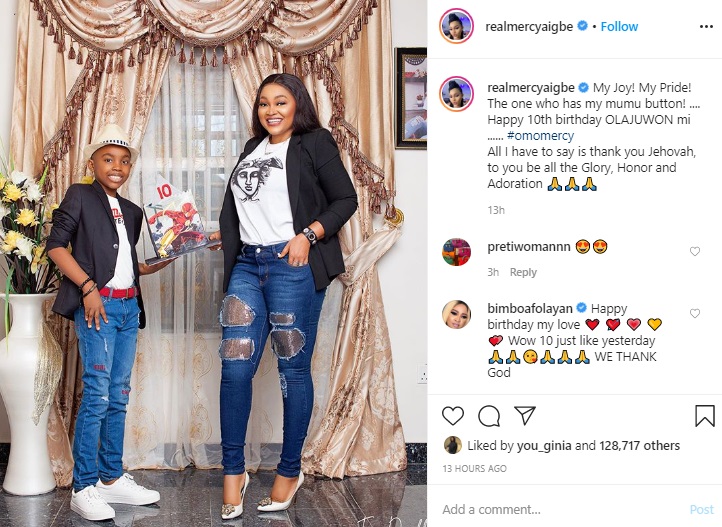Open the three-dot more options menu

pos(706,27)
